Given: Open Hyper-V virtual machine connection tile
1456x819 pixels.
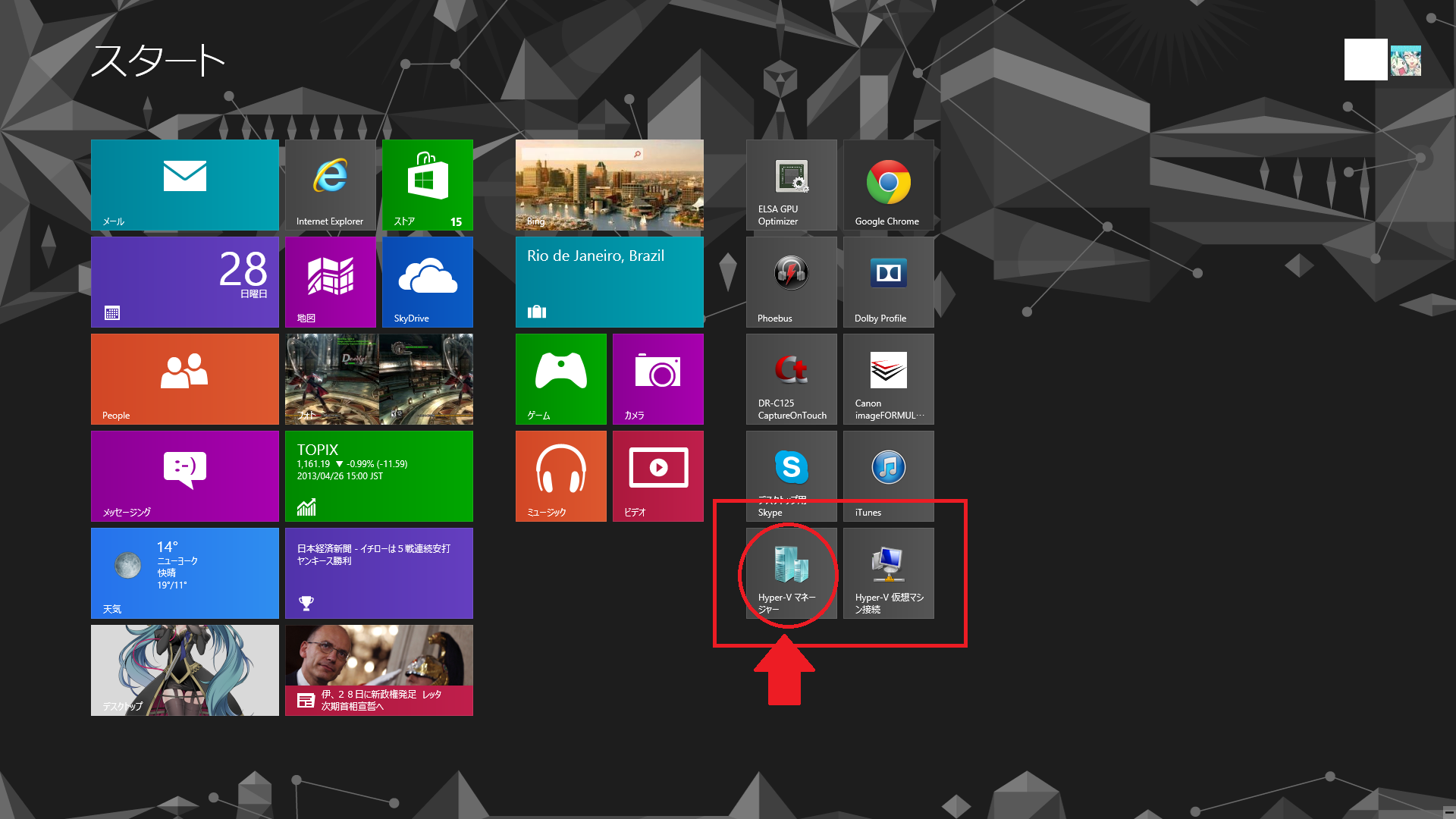Looking at the screenshot, I should point(888,573).
